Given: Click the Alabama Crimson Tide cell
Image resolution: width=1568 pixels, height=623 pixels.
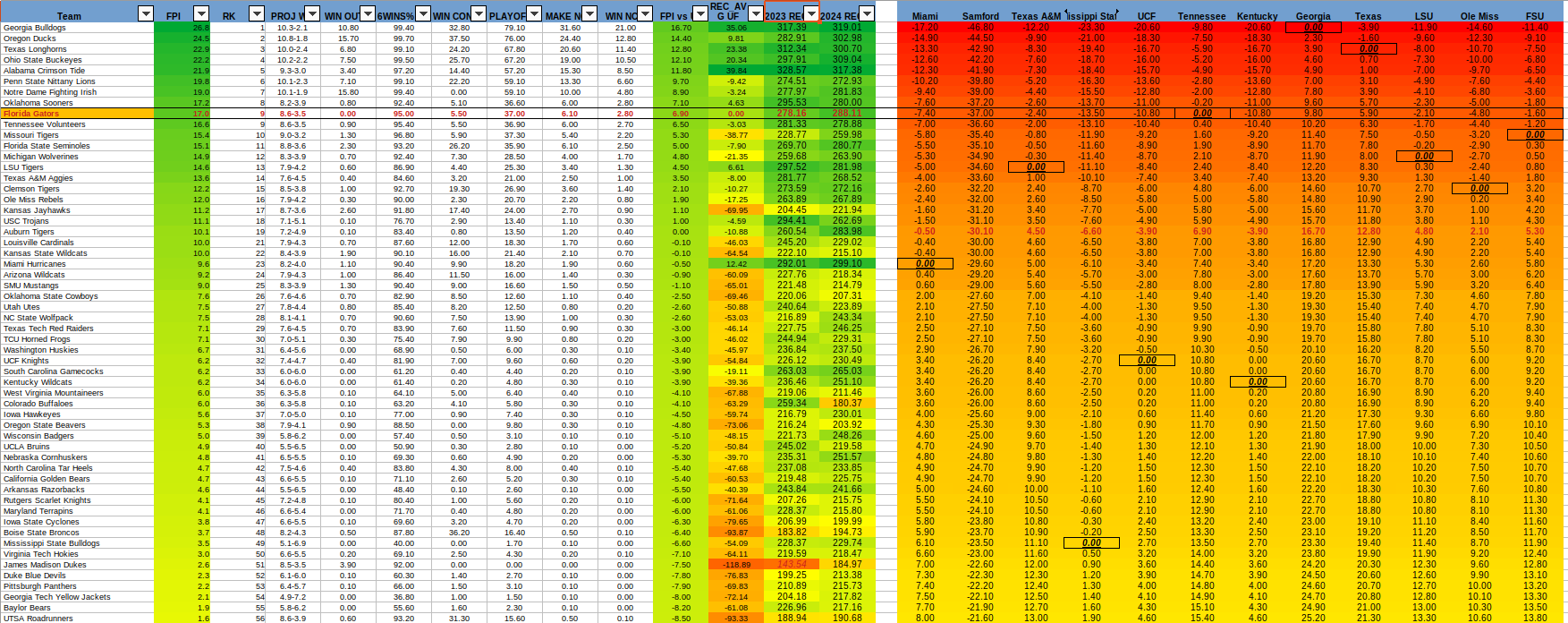Looking at the screenshot, I should click(77, 71).
